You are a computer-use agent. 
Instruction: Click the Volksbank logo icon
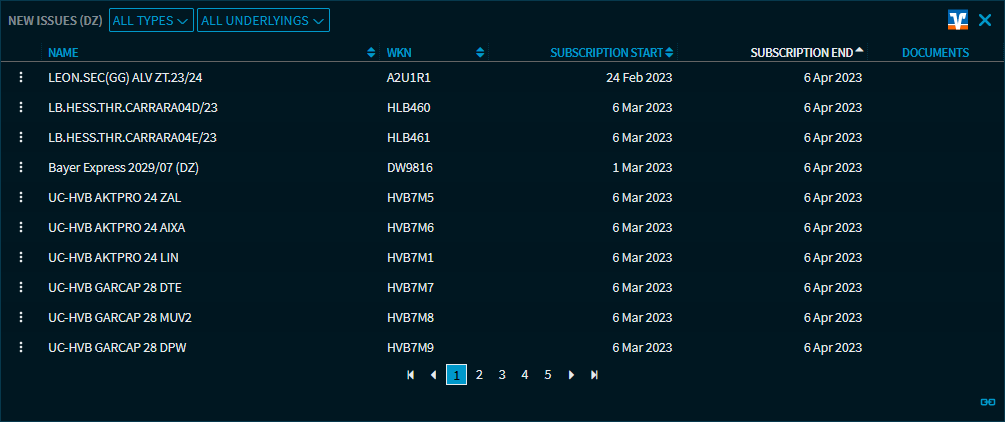957,20
